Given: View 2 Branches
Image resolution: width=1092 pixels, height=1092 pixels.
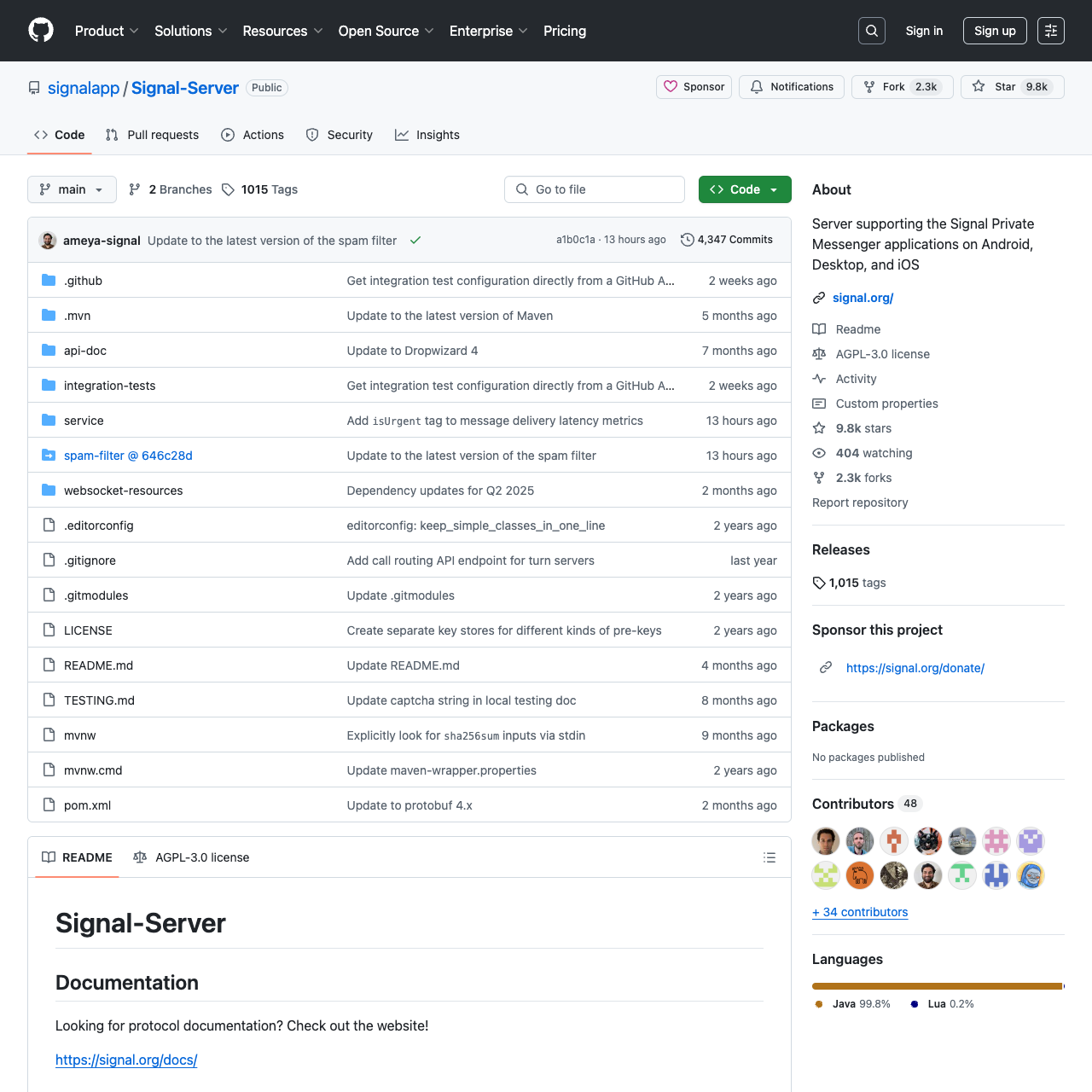Looking at the screenshot, I should click(171, 189).
